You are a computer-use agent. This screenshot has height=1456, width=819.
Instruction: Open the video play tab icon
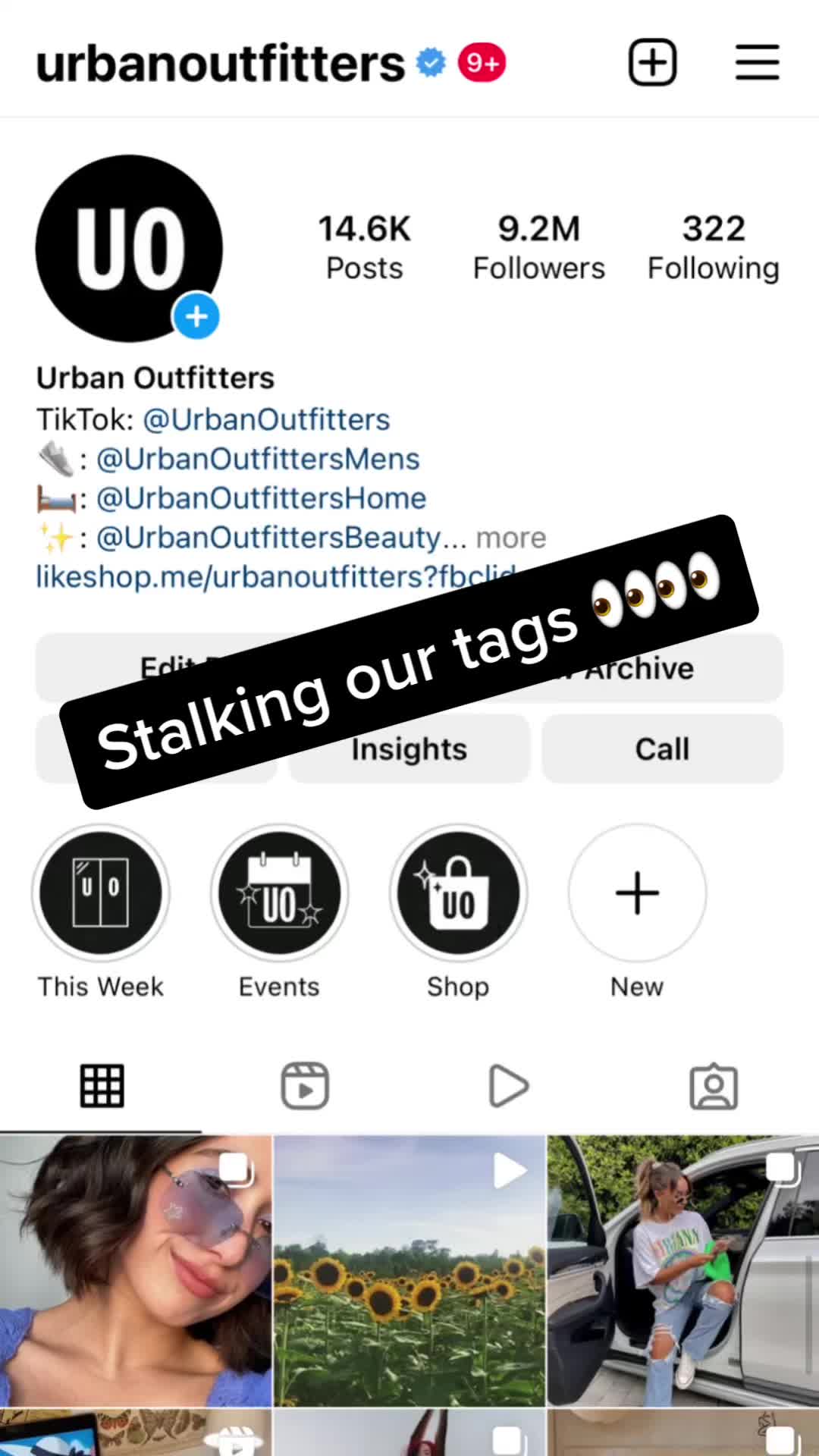point(508,1086)
